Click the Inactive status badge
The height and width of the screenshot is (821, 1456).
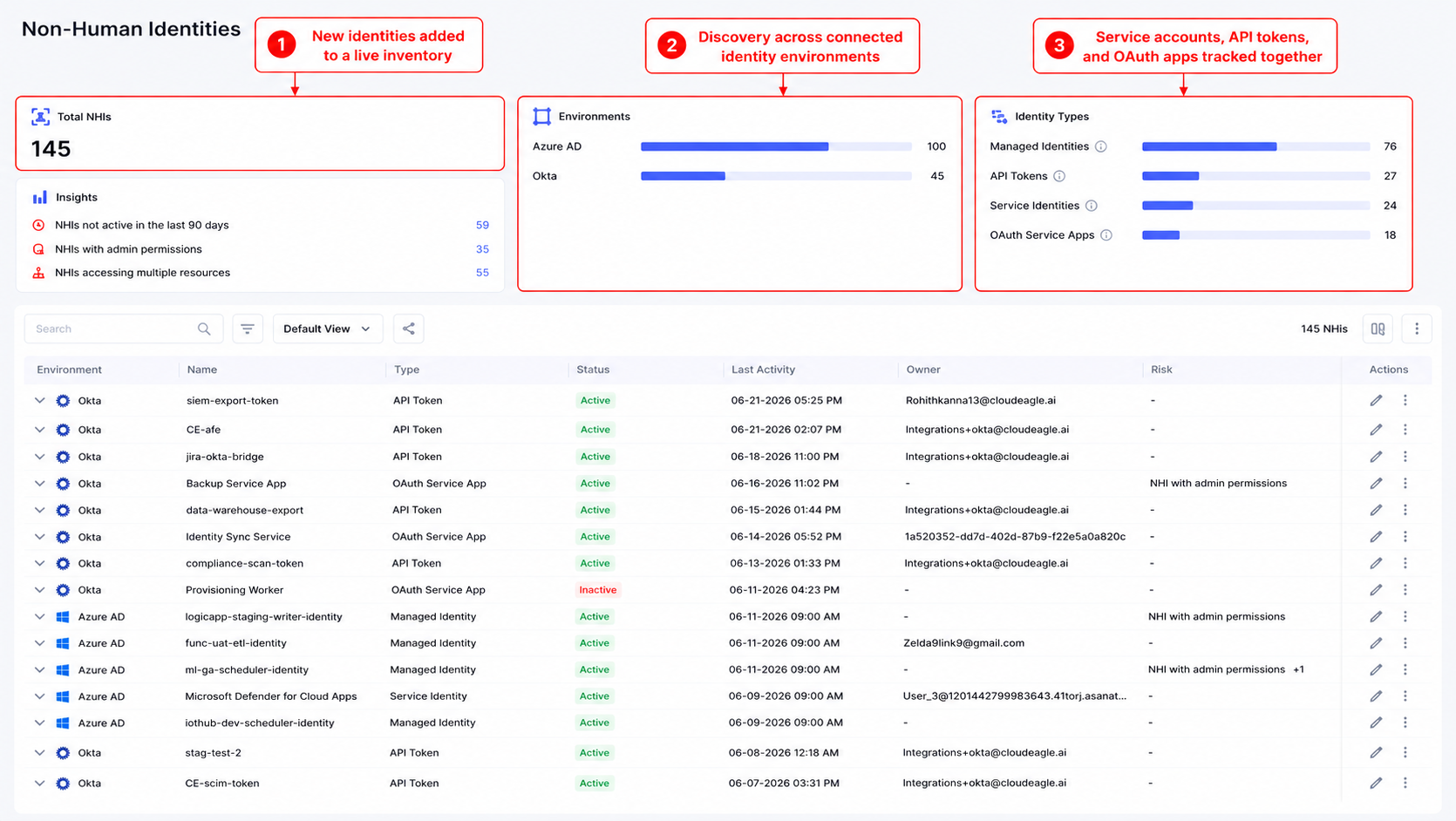pos(598,590)
